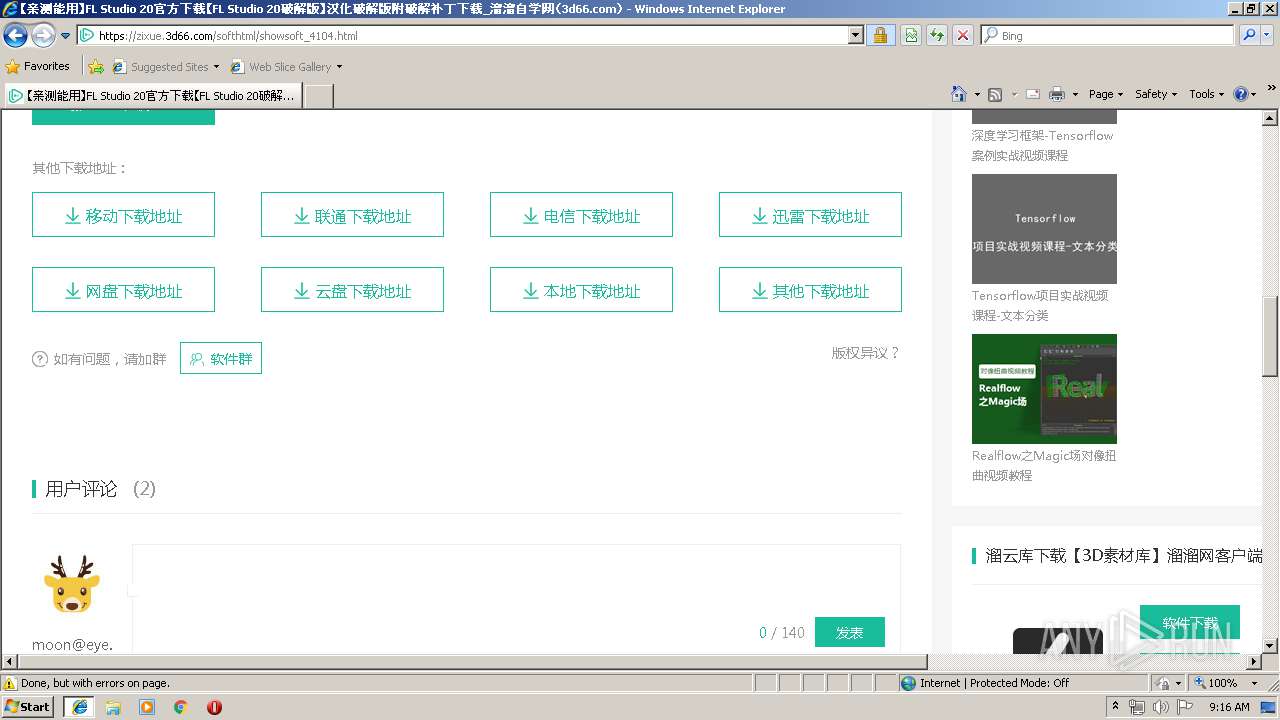The height and width of the screenshot is (720, 1280).
Task: Click 软件下载 green button
Action: pos(1190,622)
